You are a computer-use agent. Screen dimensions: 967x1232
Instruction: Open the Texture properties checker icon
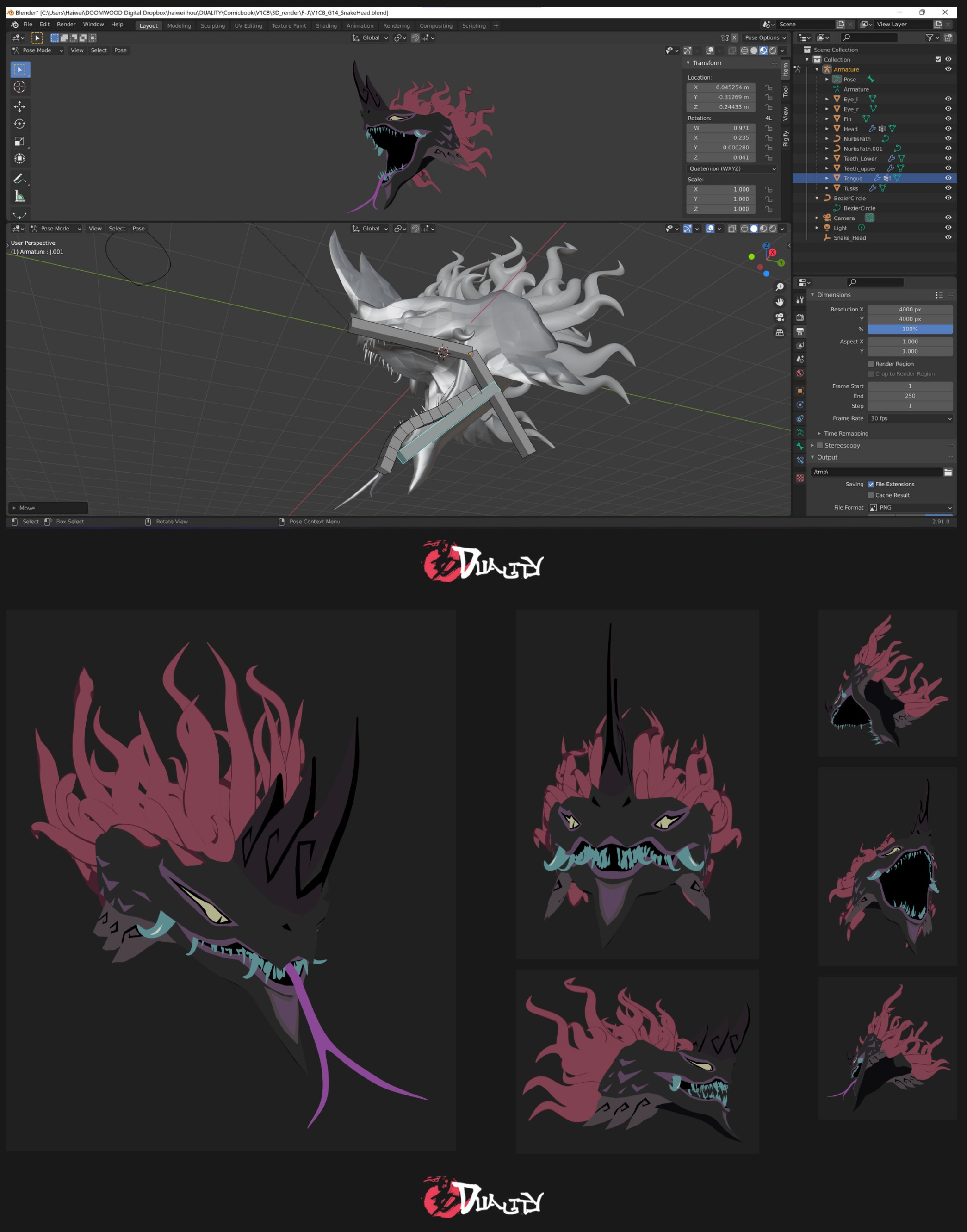coord(800,478)
